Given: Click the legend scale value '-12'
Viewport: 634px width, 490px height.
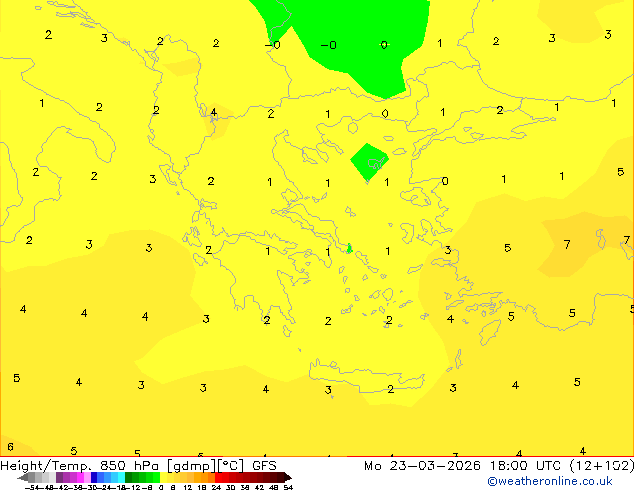Looking at the screenshot, I should pyautogui.click(x=135, y=488).
